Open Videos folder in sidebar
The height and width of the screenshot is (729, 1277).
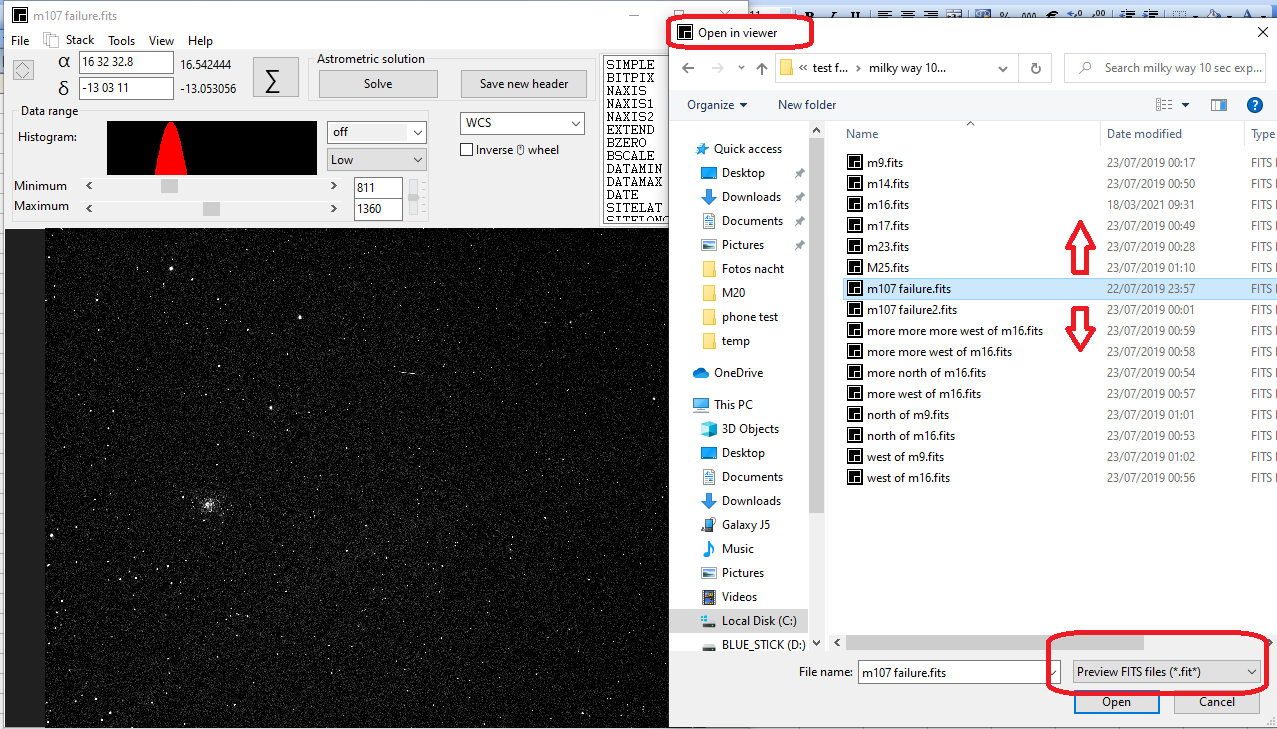(x=739, y=596)
